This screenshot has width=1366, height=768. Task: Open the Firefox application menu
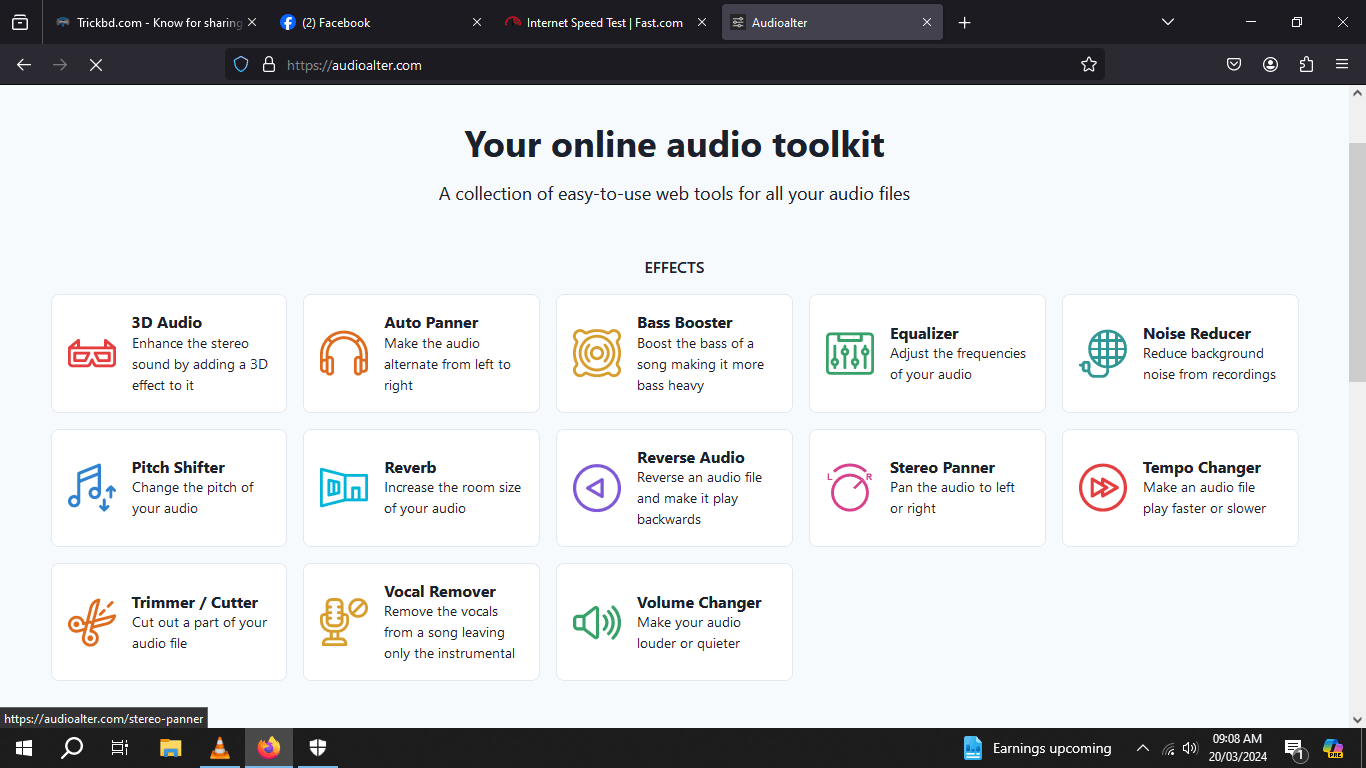[1342, 65]
